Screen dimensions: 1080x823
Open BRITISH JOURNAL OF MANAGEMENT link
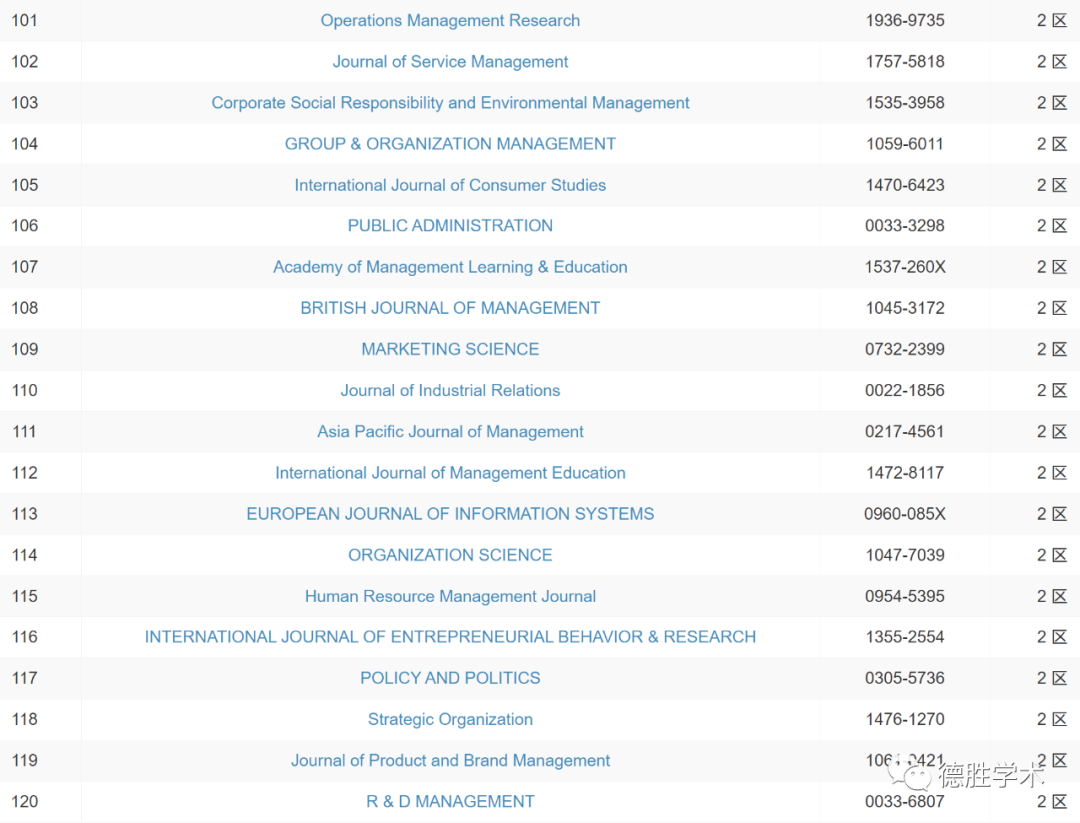[450, 308]
